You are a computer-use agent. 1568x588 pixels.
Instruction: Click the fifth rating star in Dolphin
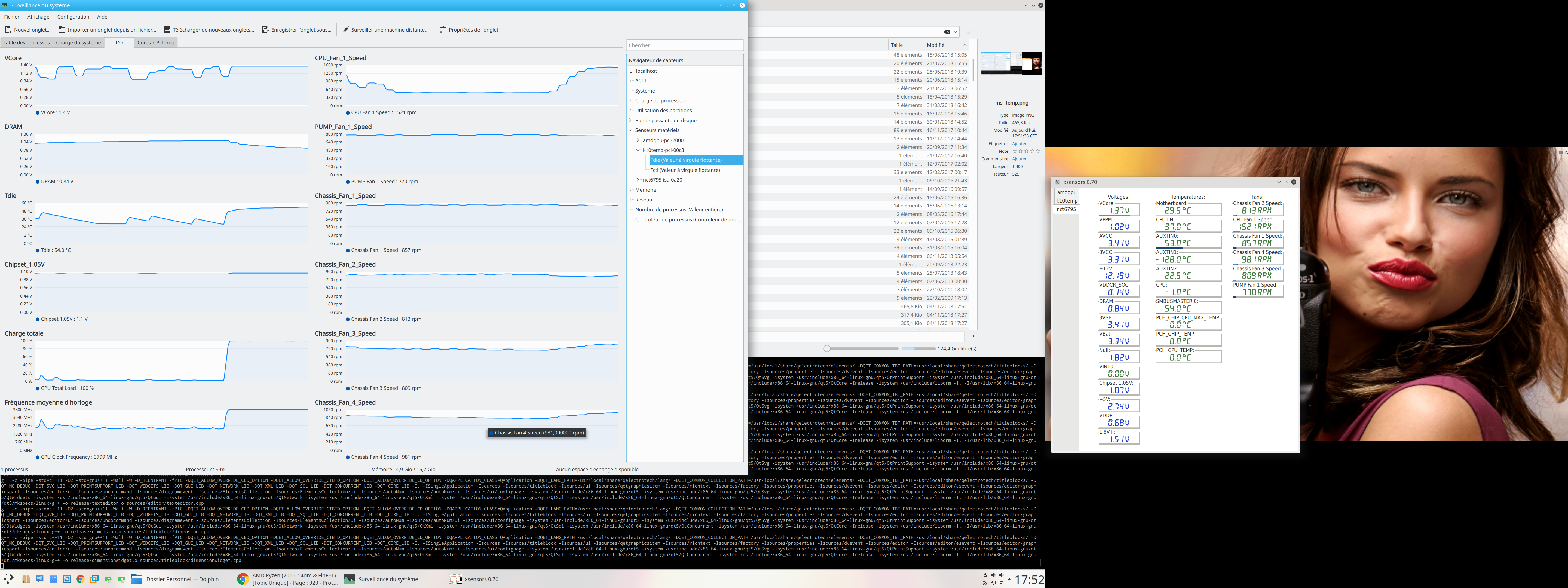pyautogui.click(x=1038, y=152)
